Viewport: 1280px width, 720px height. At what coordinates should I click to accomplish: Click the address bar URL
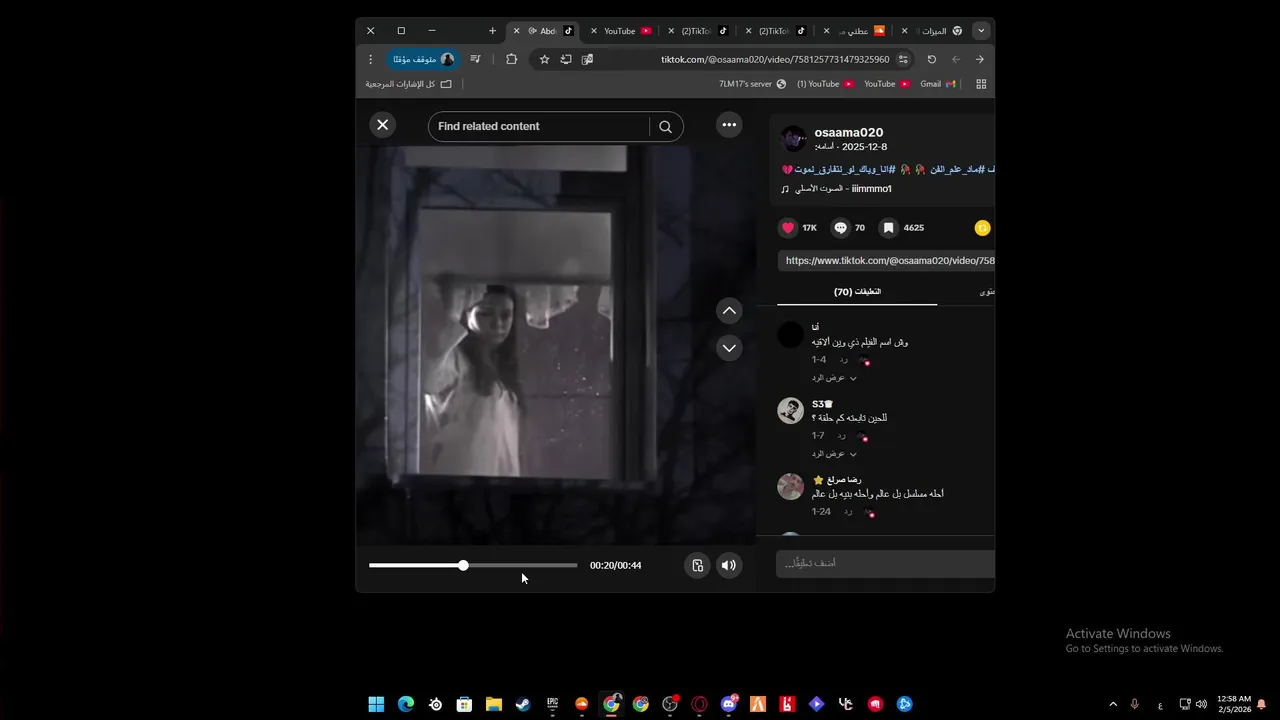click(775, 60)
